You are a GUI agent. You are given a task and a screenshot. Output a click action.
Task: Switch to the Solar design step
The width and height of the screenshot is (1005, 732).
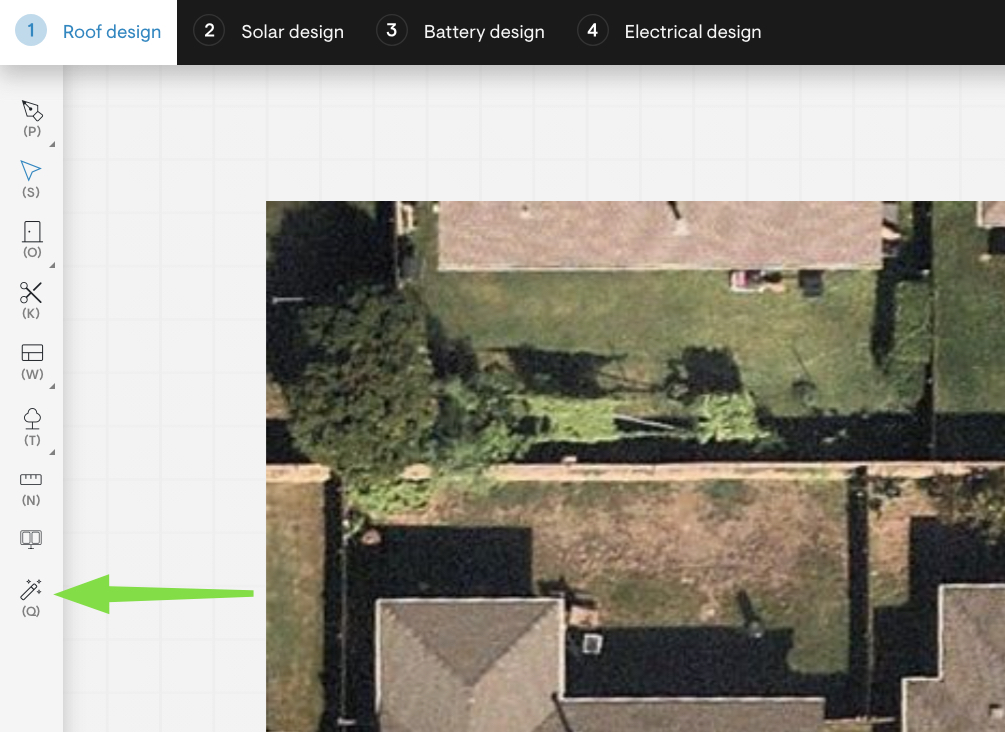tap(291, 31)
